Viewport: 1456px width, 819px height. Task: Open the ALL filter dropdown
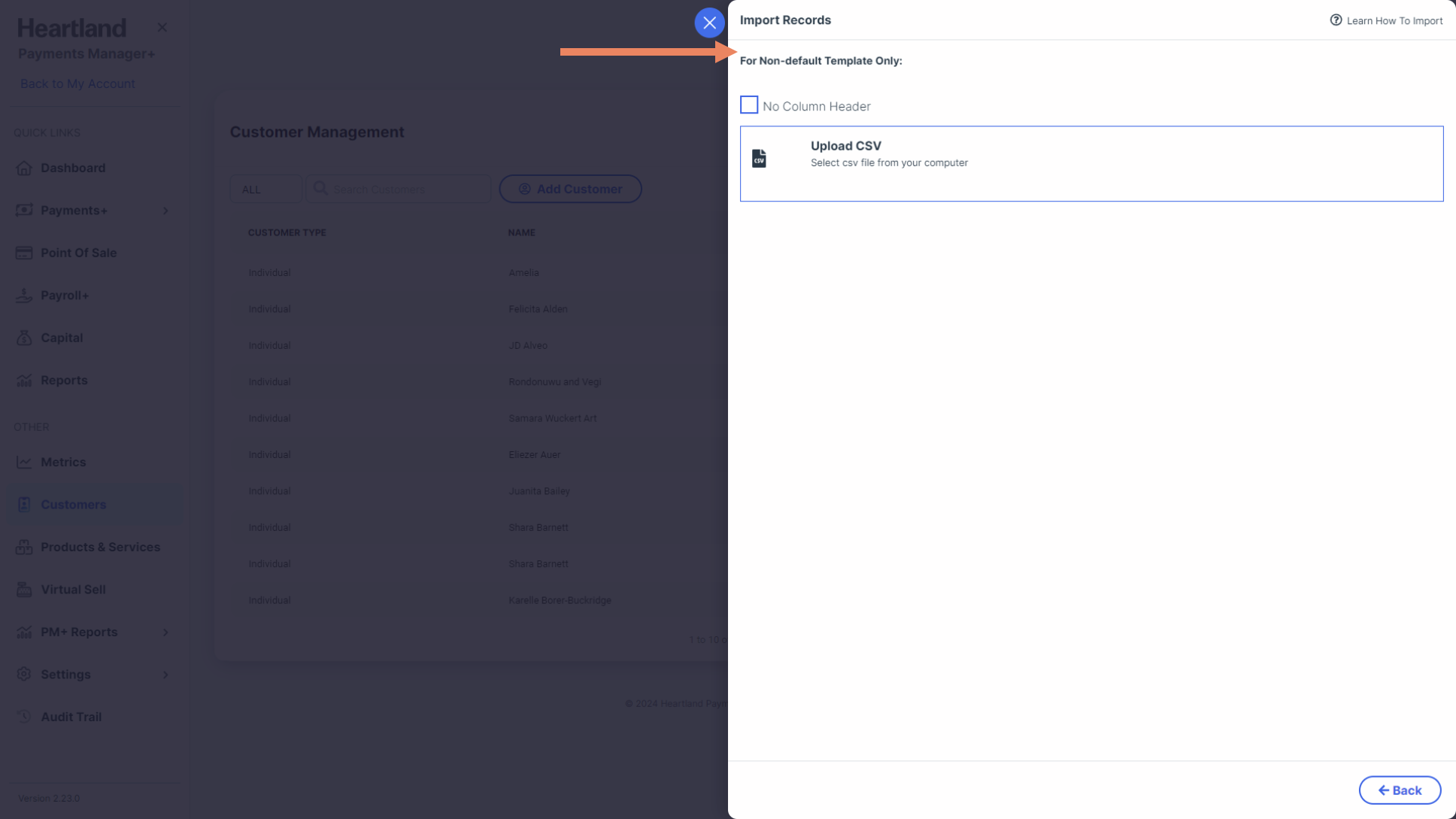pyautogui.click(x=265, y=189)
